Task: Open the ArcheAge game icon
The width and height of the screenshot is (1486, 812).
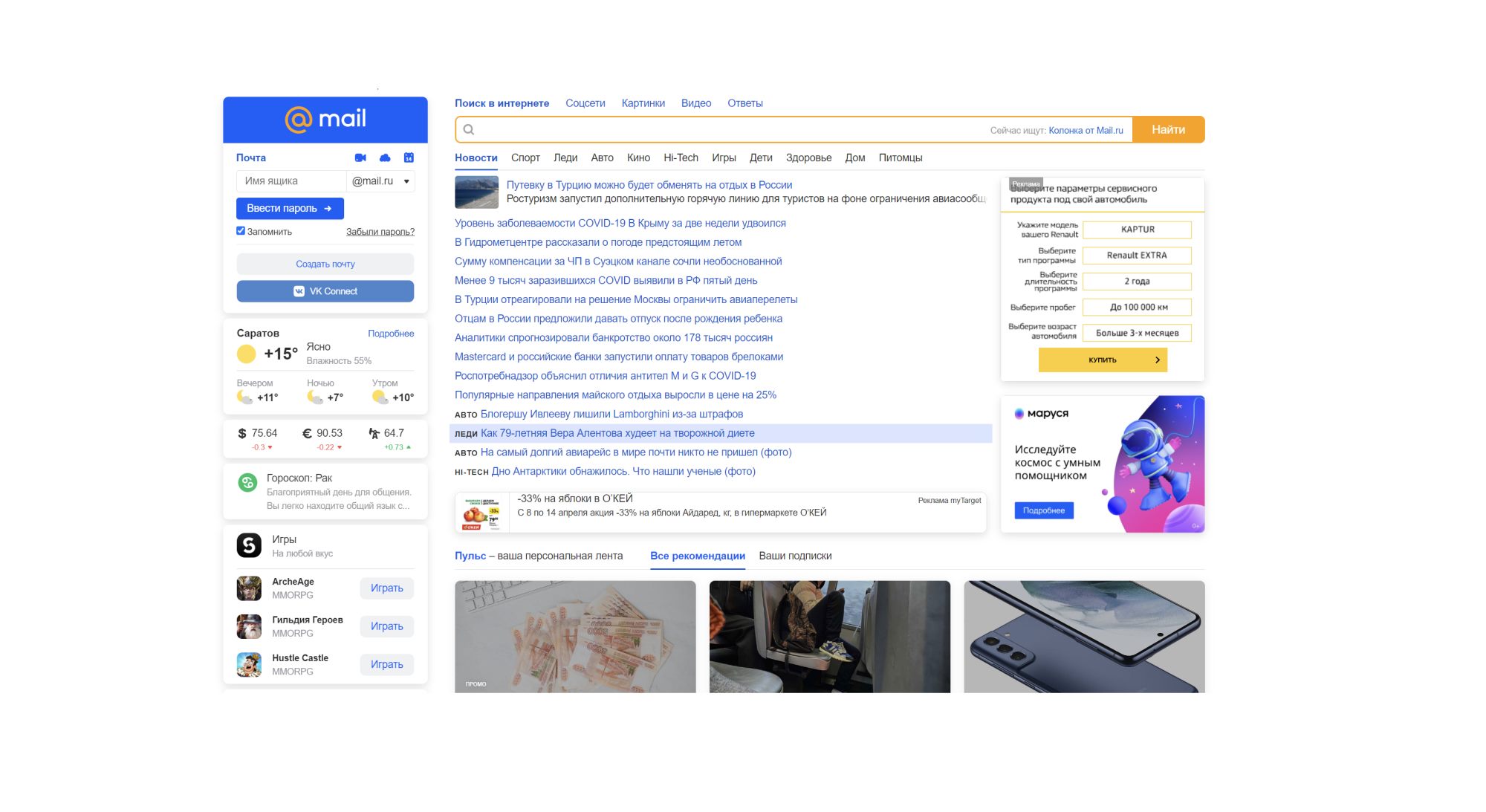Action: (249, 588)
